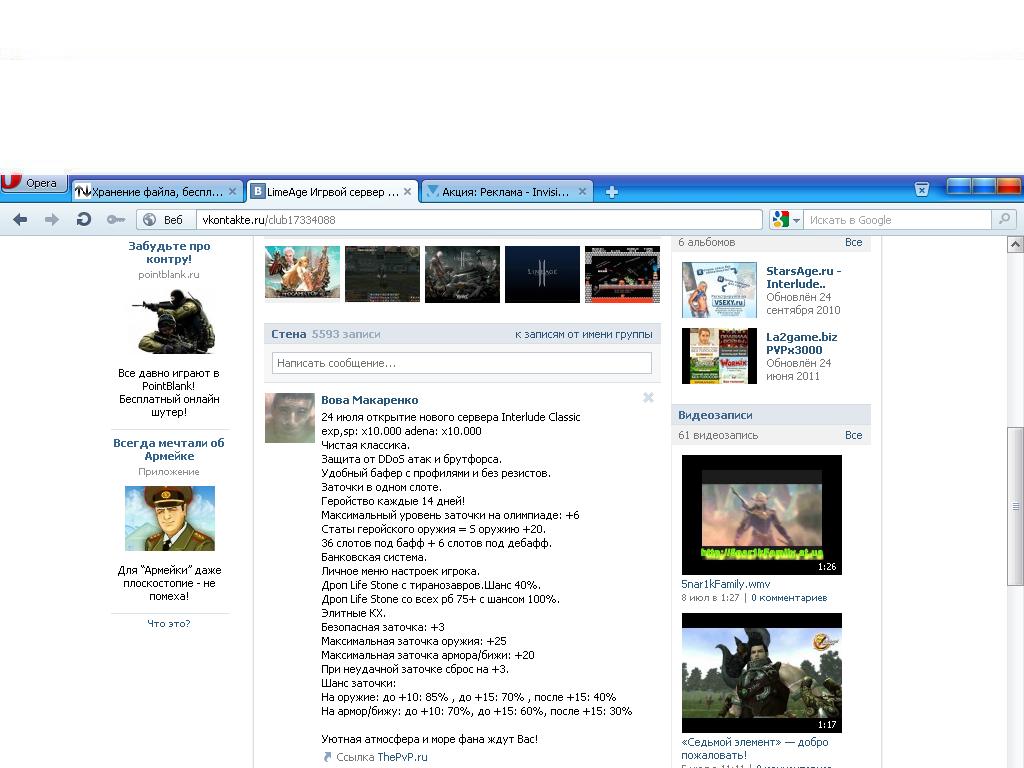Image resolution: width=1024 pixels, height=768 pixels.
Task: Click the password wand key icon
Action: click(x=116, y=219)
